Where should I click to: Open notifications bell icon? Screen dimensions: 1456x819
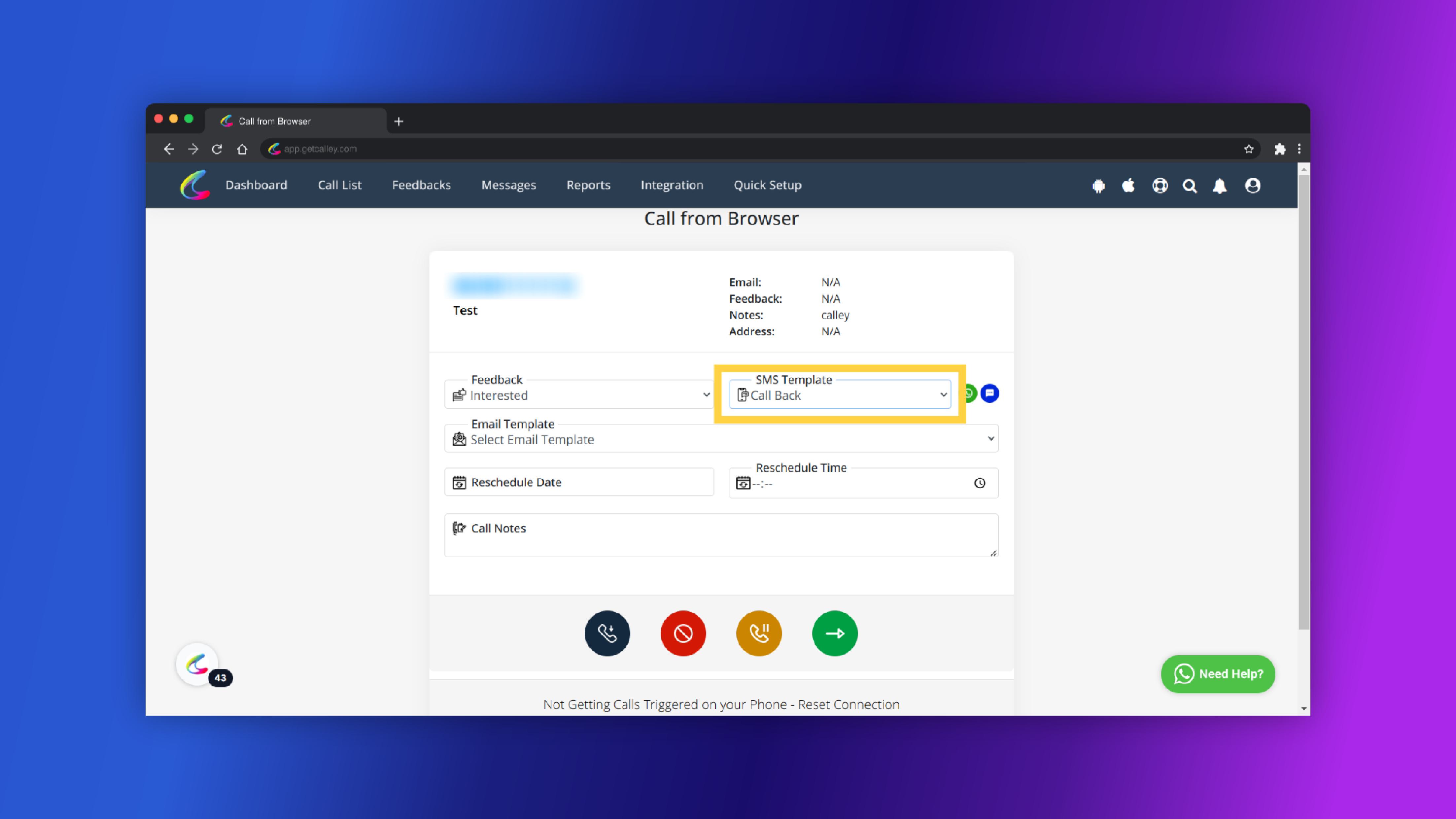(x=1219, y=186)
